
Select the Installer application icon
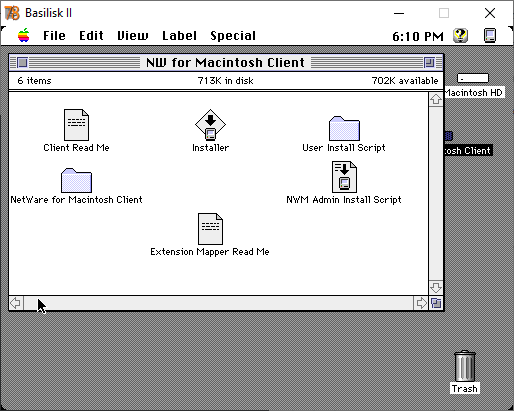[x=210, y=124]
